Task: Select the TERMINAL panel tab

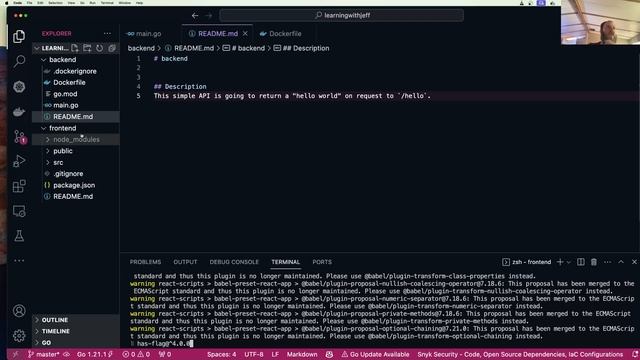Action: (x=286, y=262)
